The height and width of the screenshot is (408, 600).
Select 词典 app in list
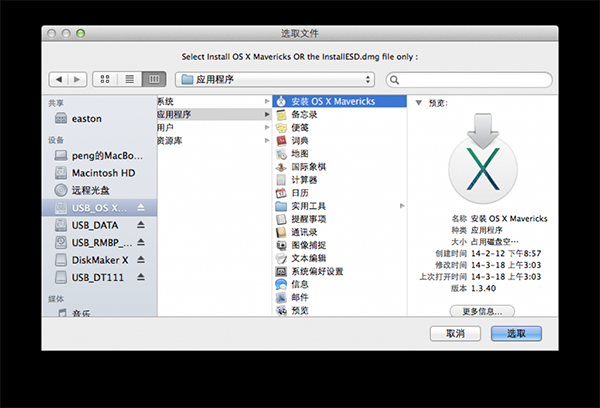(x=339, y=140)
